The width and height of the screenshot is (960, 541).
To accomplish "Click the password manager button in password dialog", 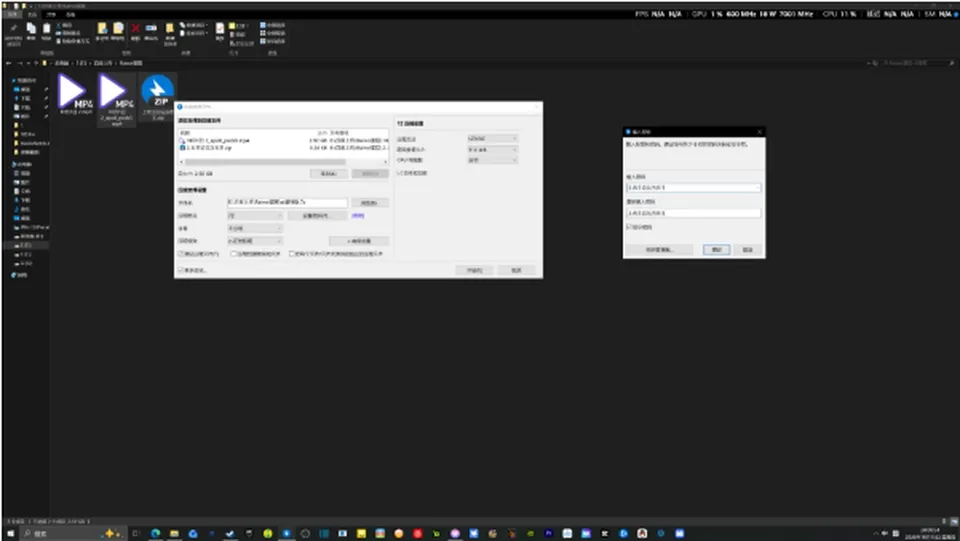I will coord(660,250).
